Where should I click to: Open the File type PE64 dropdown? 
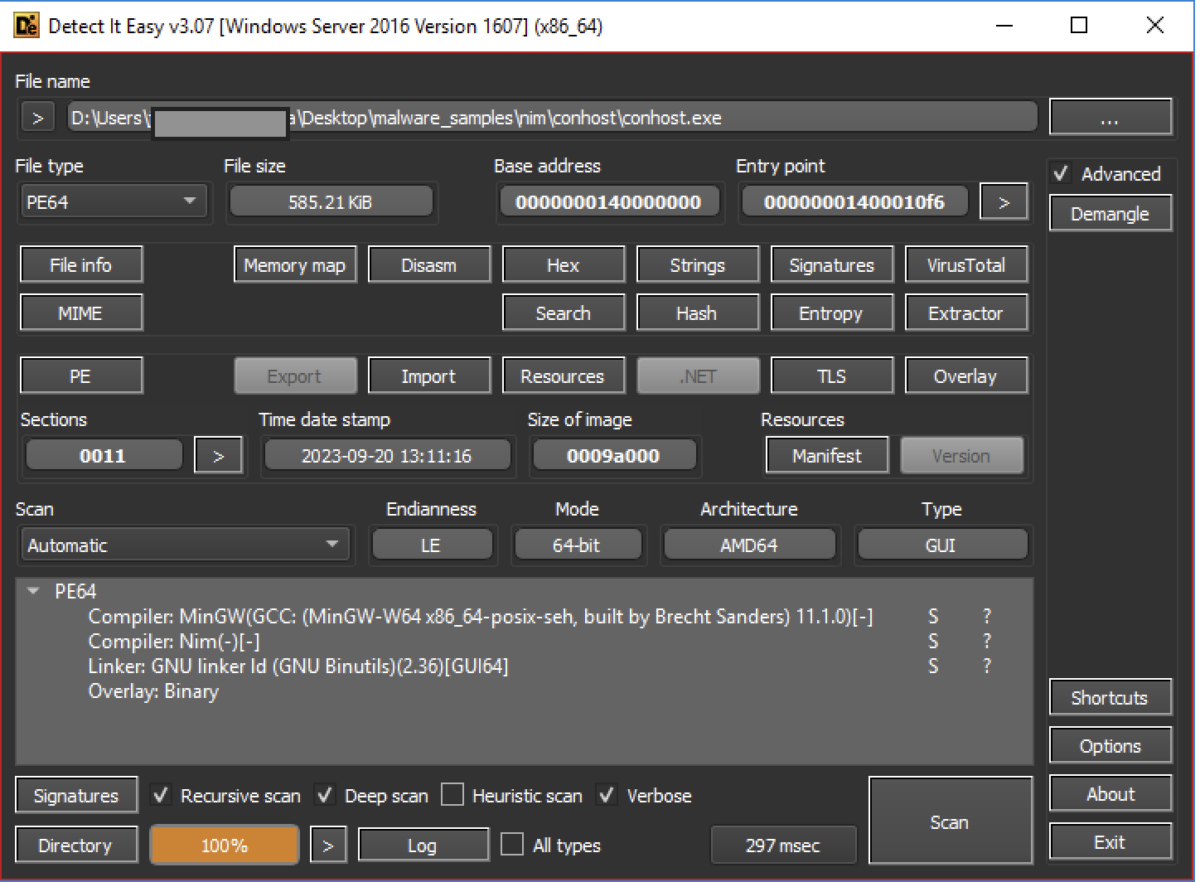(x=113, y=202)
